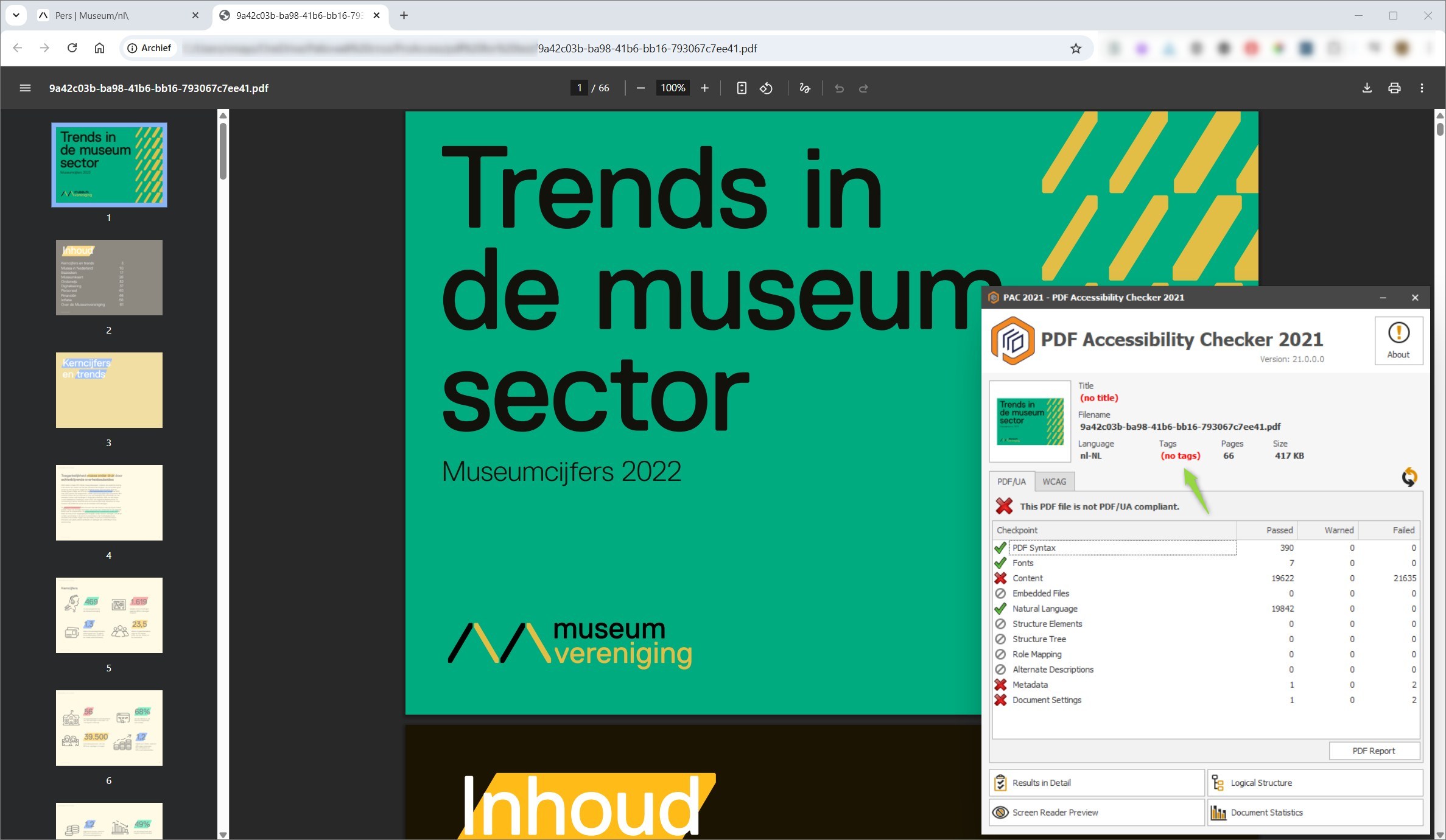Click the undo arrow in PDF toolbar
The image size is (1446, 840).
[839, 88]
